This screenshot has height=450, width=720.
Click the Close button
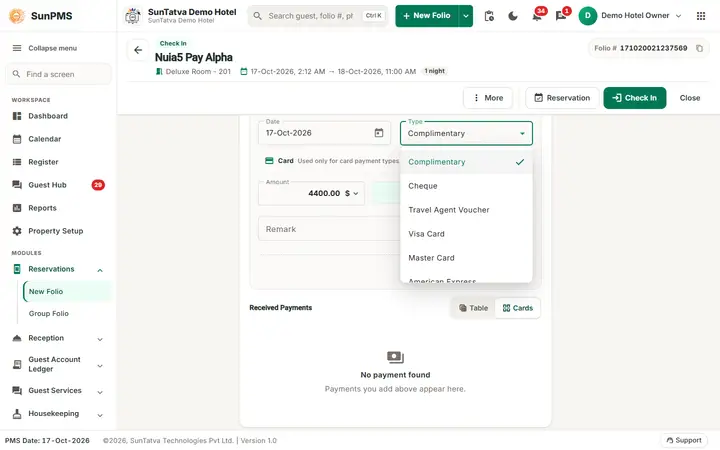point(690,98)
